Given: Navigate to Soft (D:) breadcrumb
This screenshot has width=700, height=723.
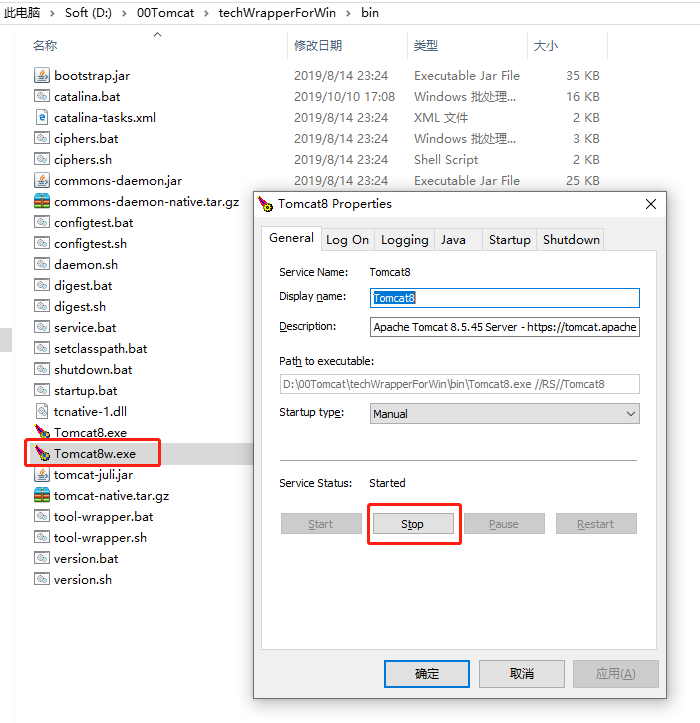Looking at the screenshot, I should click(89, 13).
